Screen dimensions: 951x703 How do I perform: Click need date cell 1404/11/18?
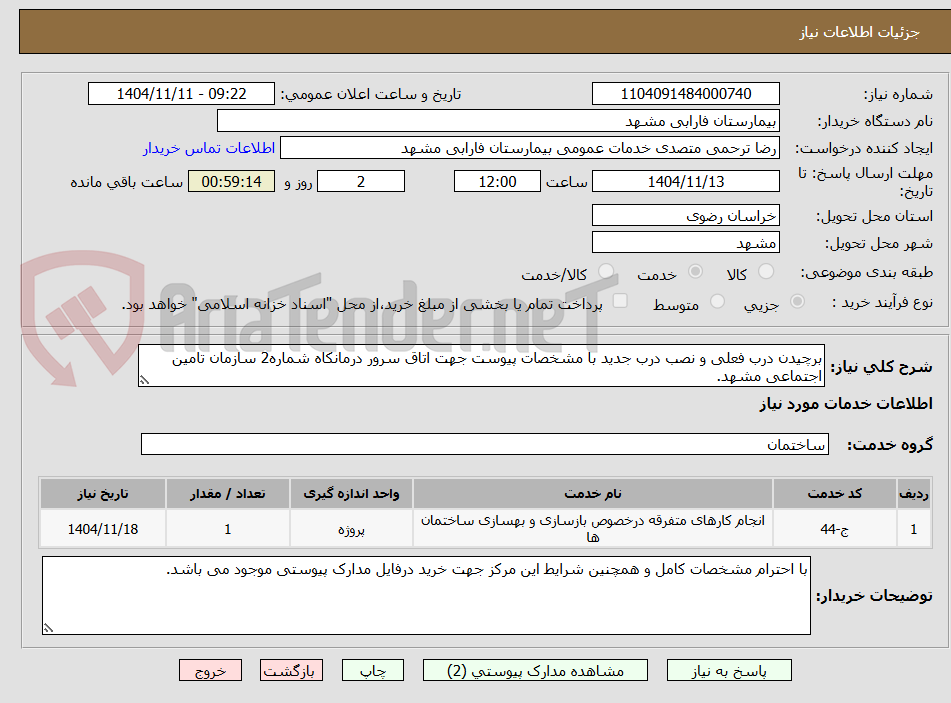pos(102,529)
